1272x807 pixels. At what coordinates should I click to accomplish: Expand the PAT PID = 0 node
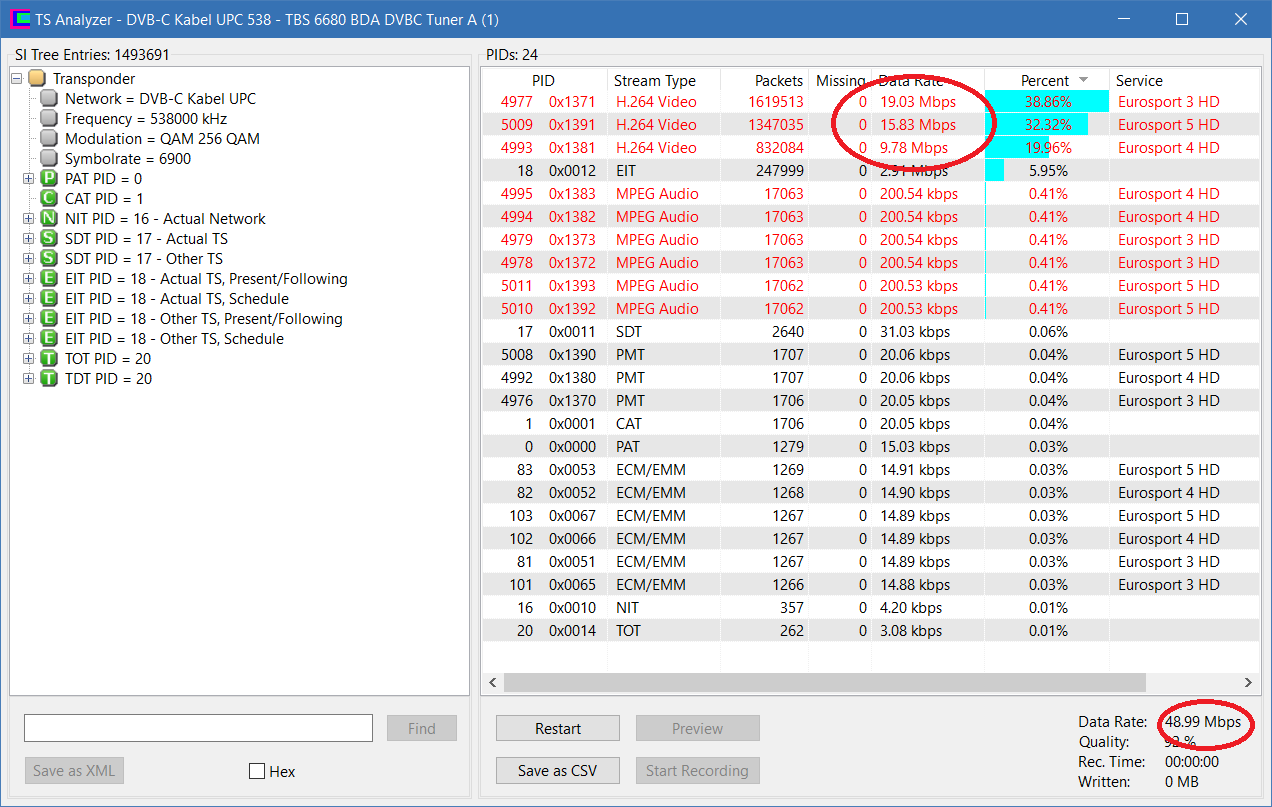click(x=28, y=179)
